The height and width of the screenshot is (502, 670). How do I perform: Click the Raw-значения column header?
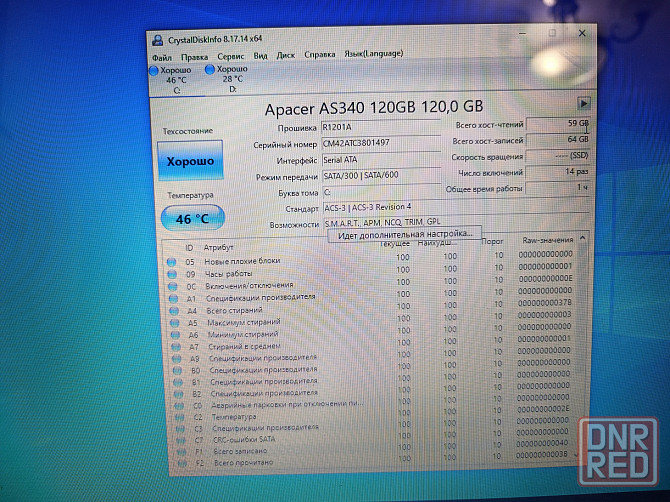547,240
